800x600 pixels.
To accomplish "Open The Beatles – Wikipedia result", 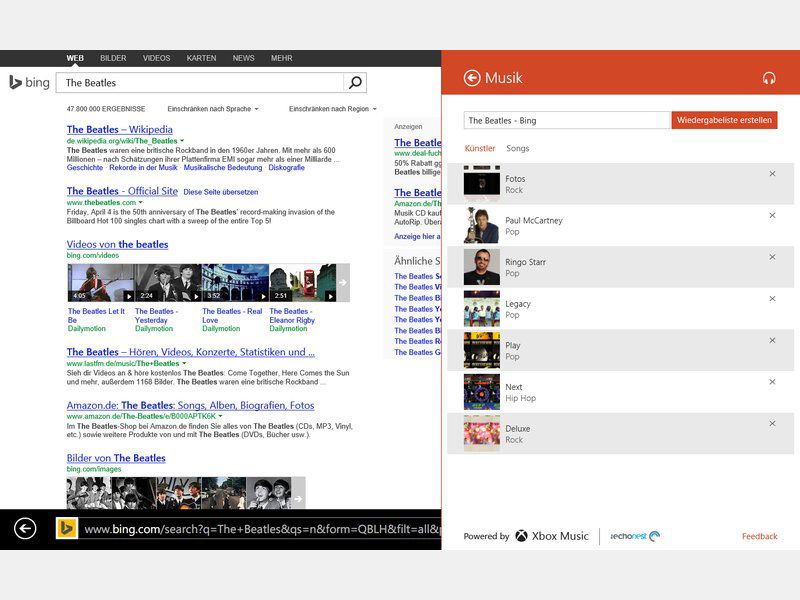I will (119, 130).
